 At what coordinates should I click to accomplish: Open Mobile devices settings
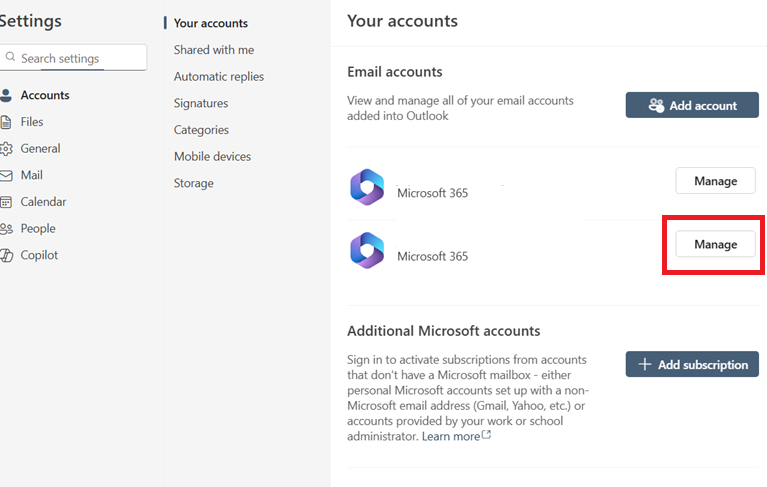click(x=212, y=156)
